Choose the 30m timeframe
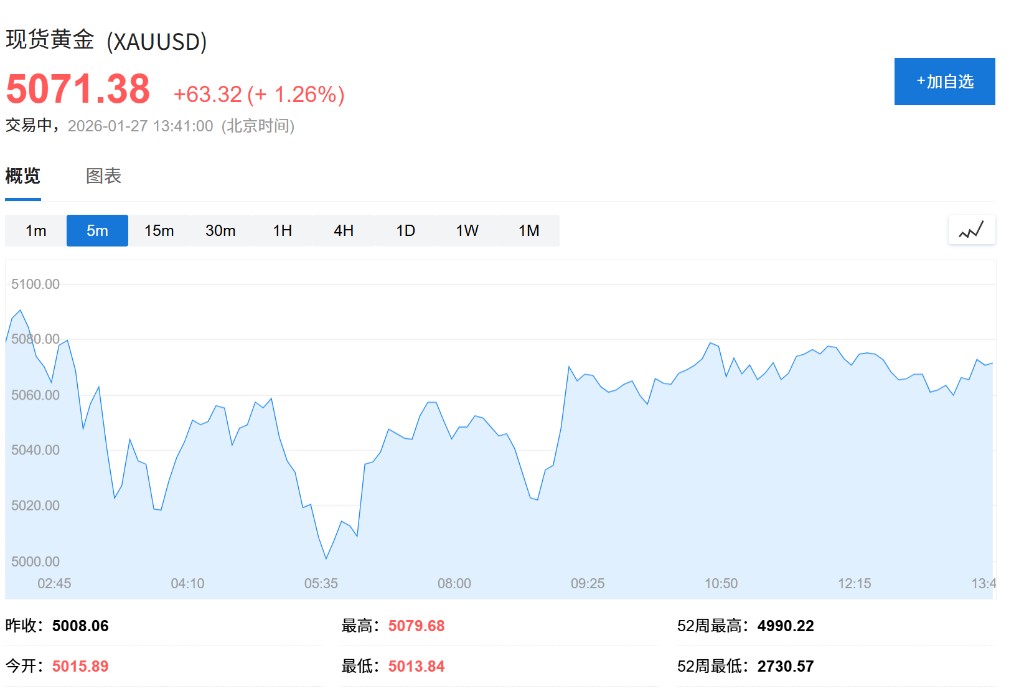1024x694 pixels. coord(220,231)
